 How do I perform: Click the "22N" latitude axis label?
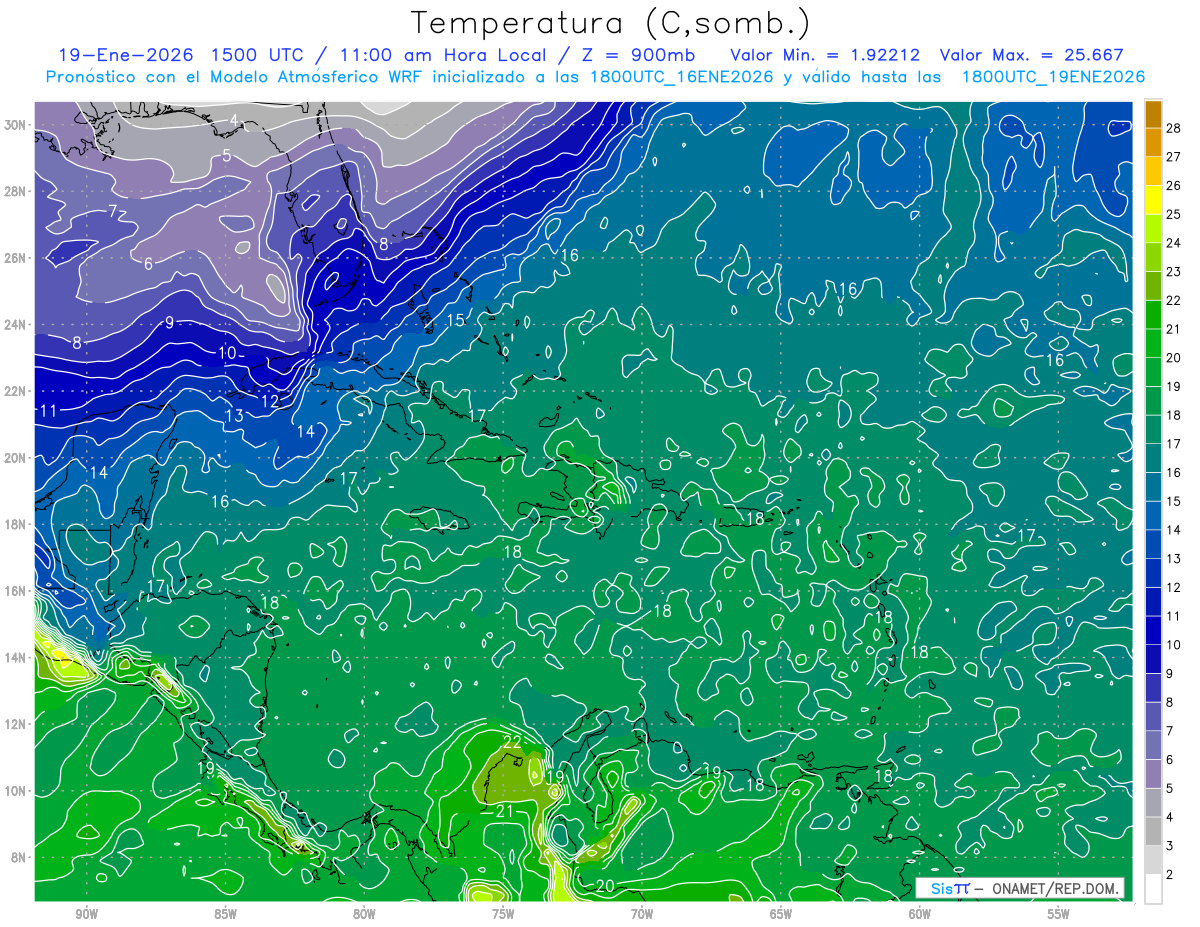[x=16, y=391]
